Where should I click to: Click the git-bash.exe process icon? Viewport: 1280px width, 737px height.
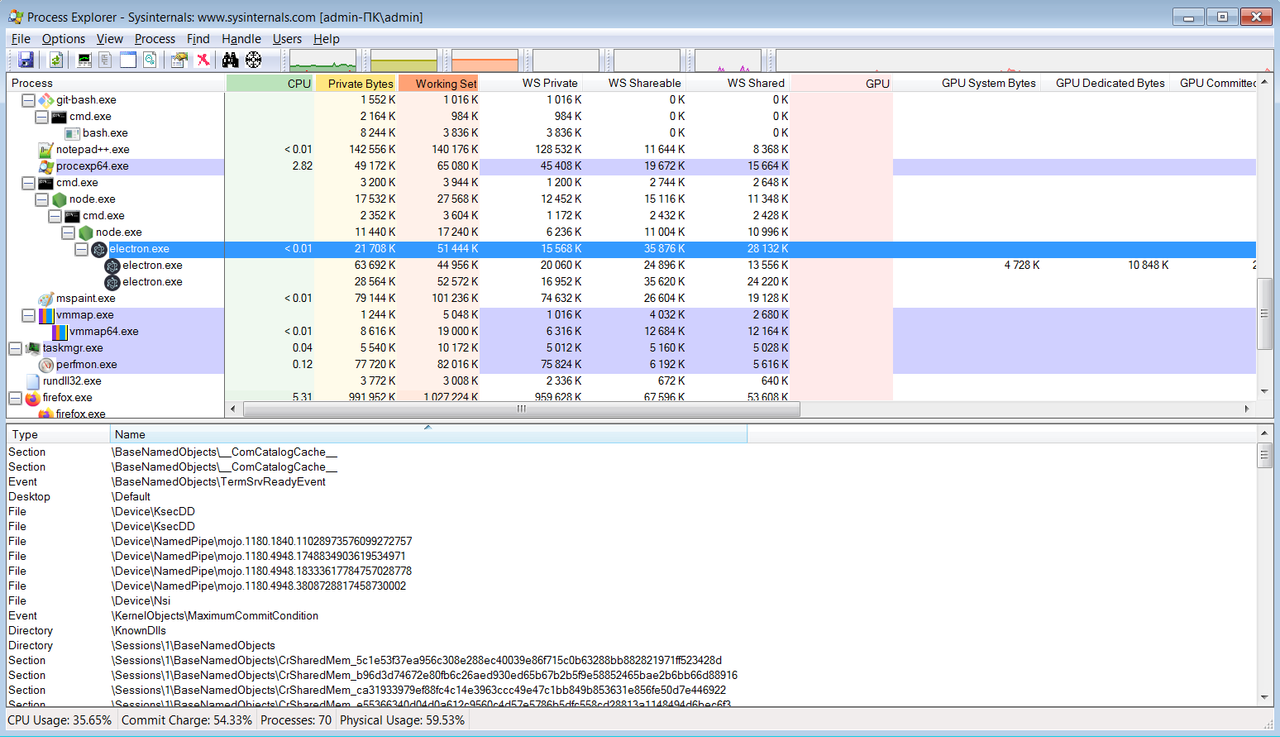pyautogui.click(x=46, y=100)
